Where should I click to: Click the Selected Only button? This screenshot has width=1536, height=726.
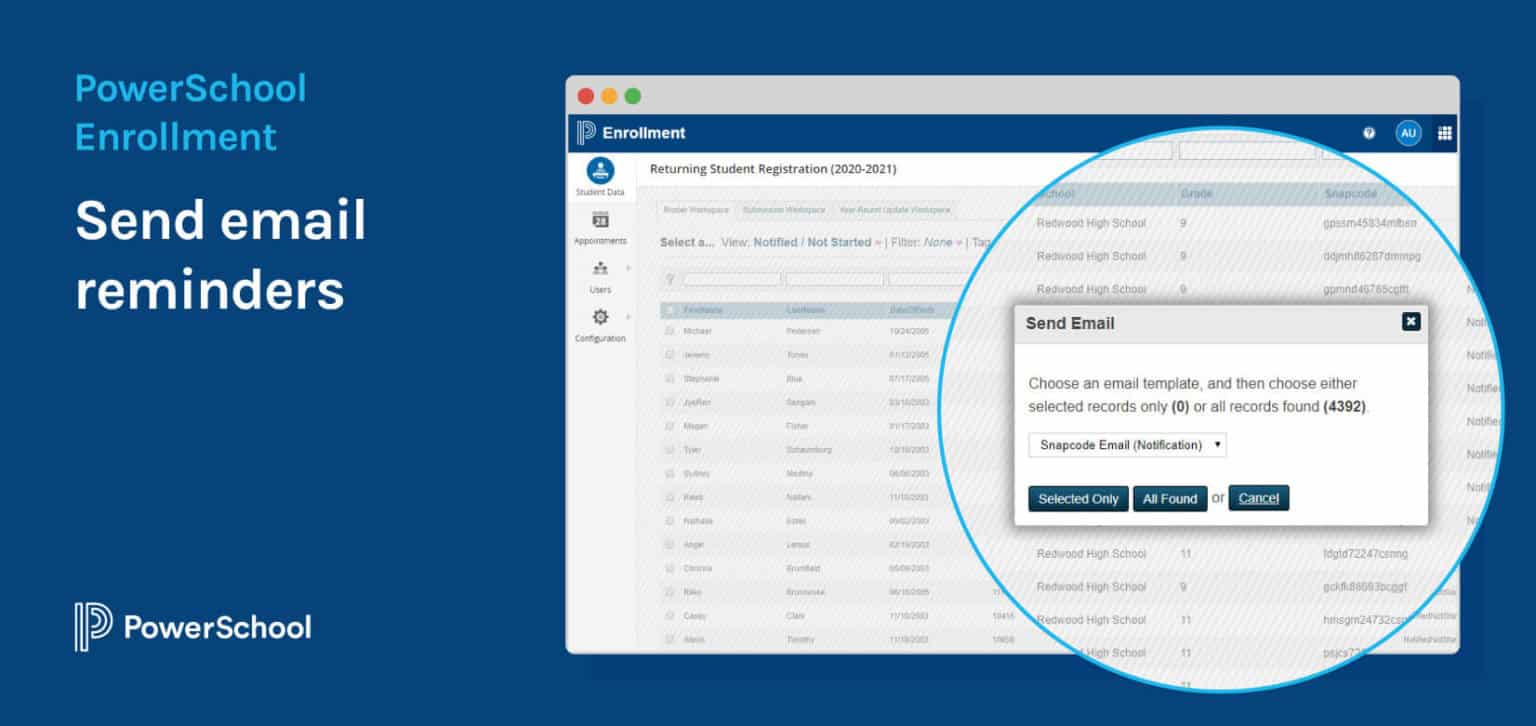(x=1078, y=498)
